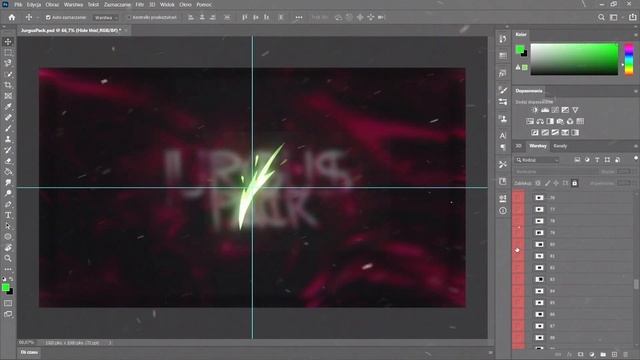Open the Oś czasu timeline tab
Screen dimensions: 640x360
tap(29, 352)
